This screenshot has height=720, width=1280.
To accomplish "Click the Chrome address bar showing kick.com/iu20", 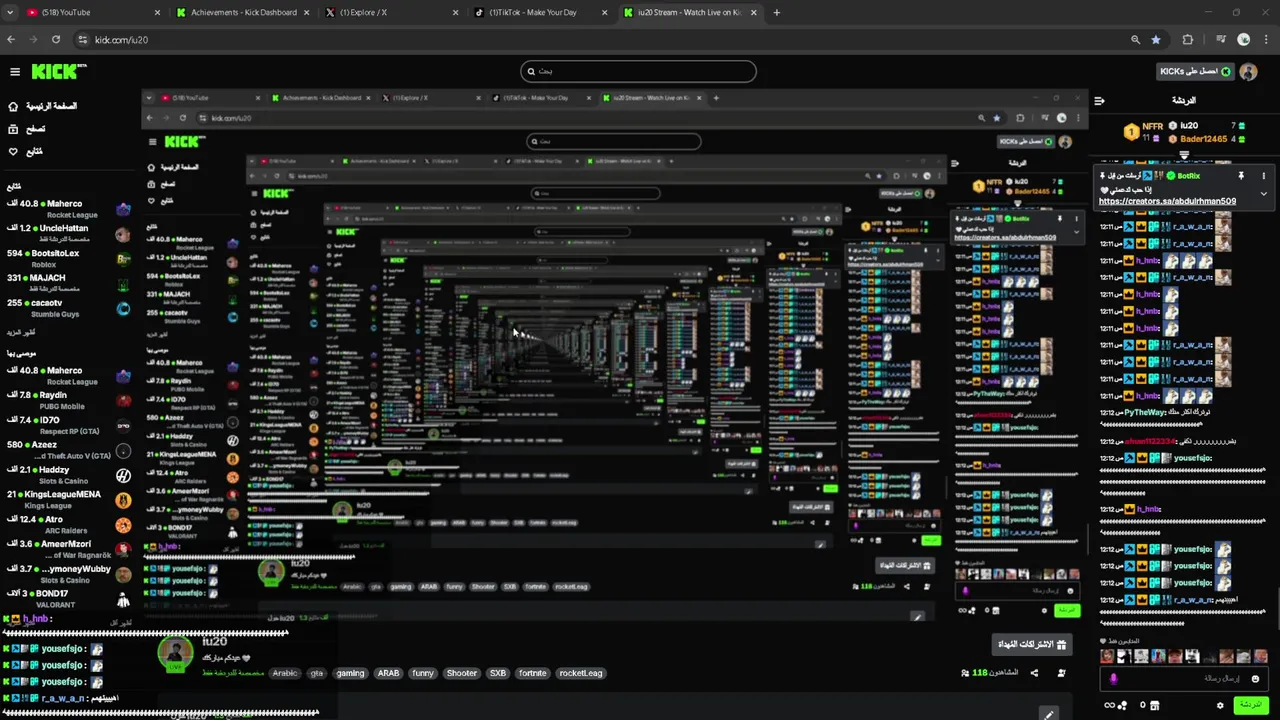I will (x=600, y=40).
